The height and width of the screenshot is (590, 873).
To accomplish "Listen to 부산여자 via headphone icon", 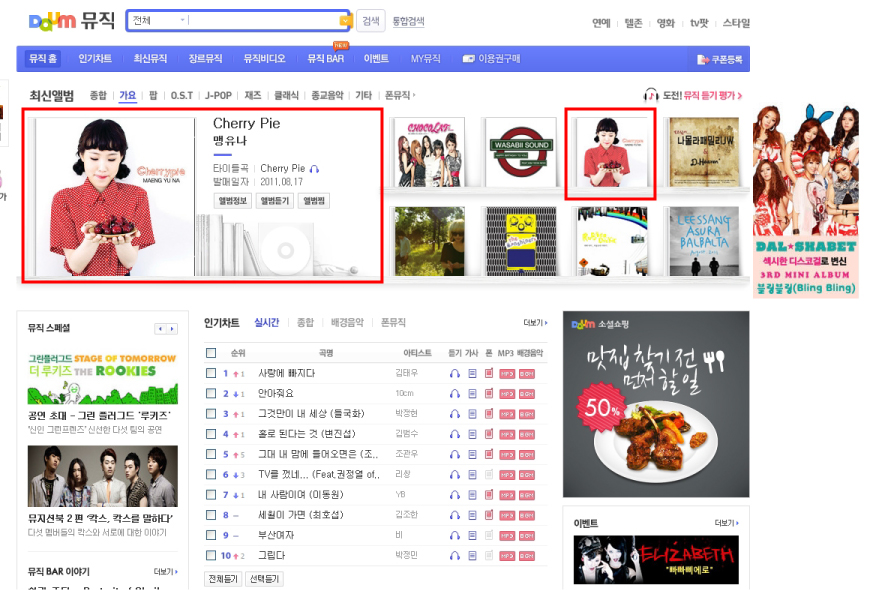I will click(455, 535).
